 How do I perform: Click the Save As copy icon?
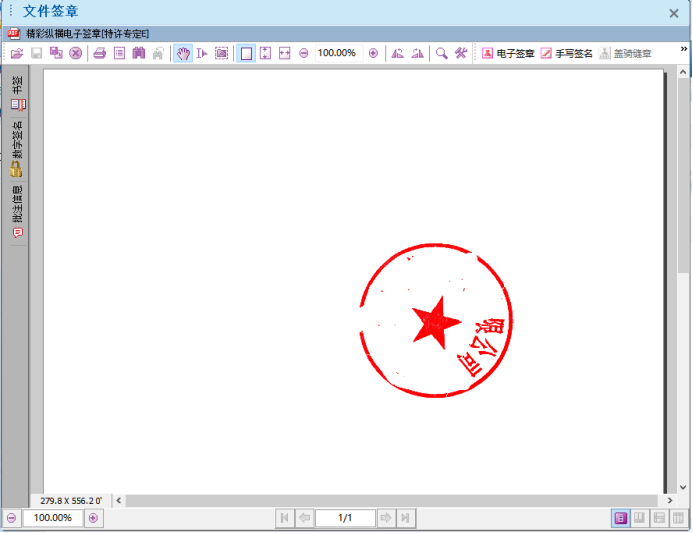(56, 53)
